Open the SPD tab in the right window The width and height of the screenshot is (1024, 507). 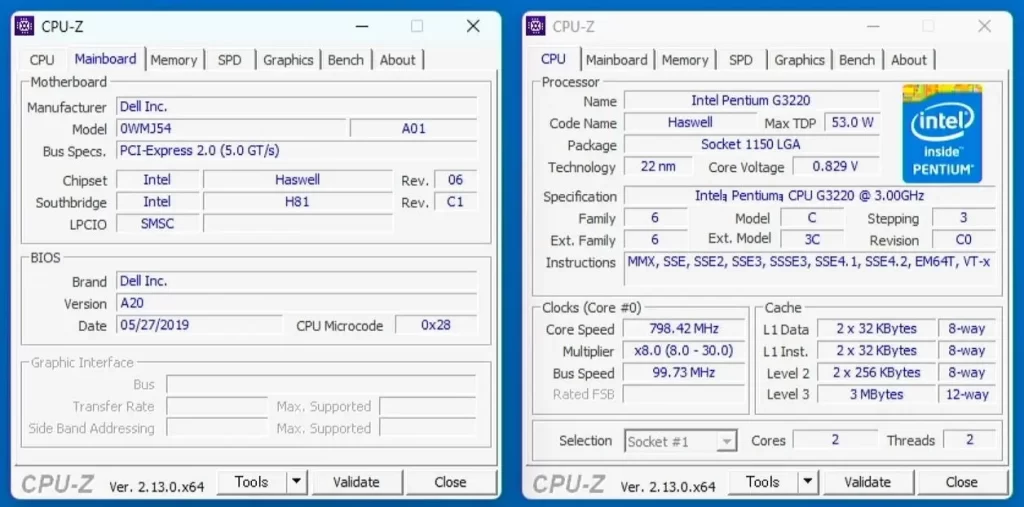click(741, 60)
